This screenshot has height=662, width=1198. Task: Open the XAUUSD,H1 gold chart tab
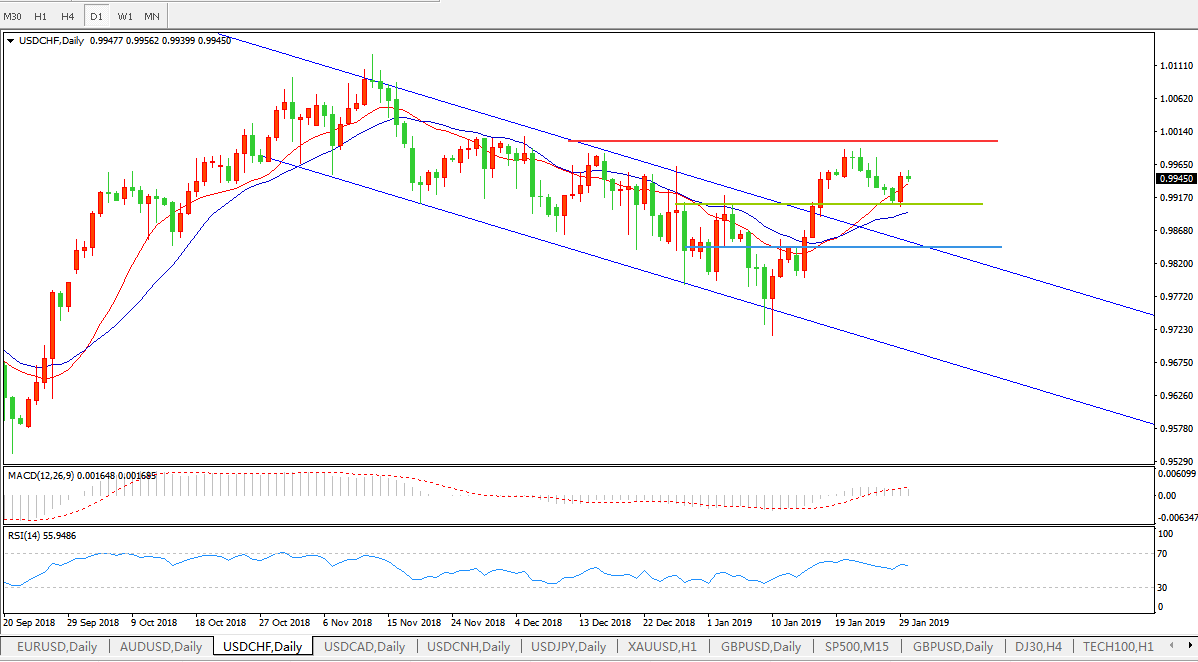[662, 647]
